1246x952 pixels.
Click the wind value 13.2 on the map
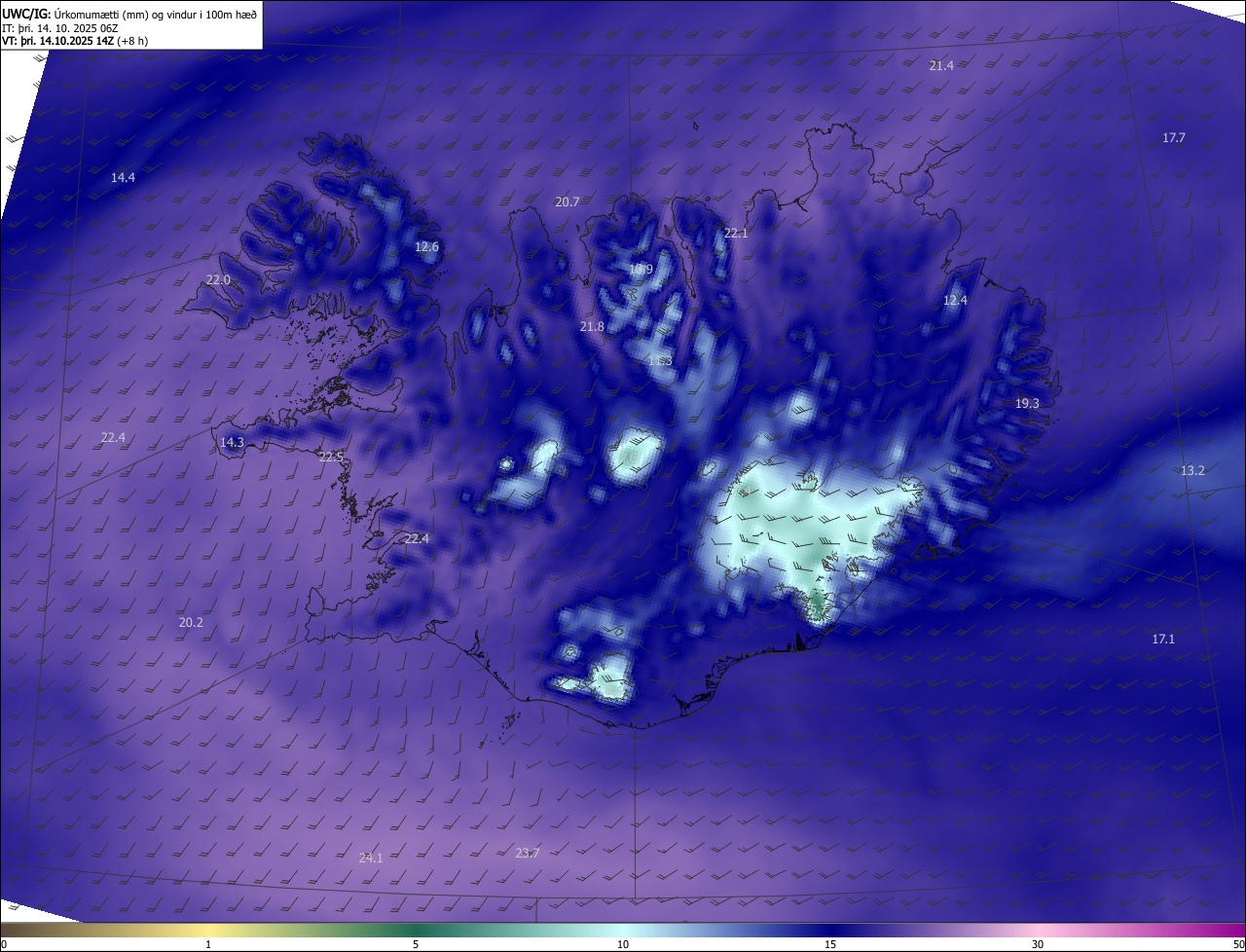[1192, 470]
